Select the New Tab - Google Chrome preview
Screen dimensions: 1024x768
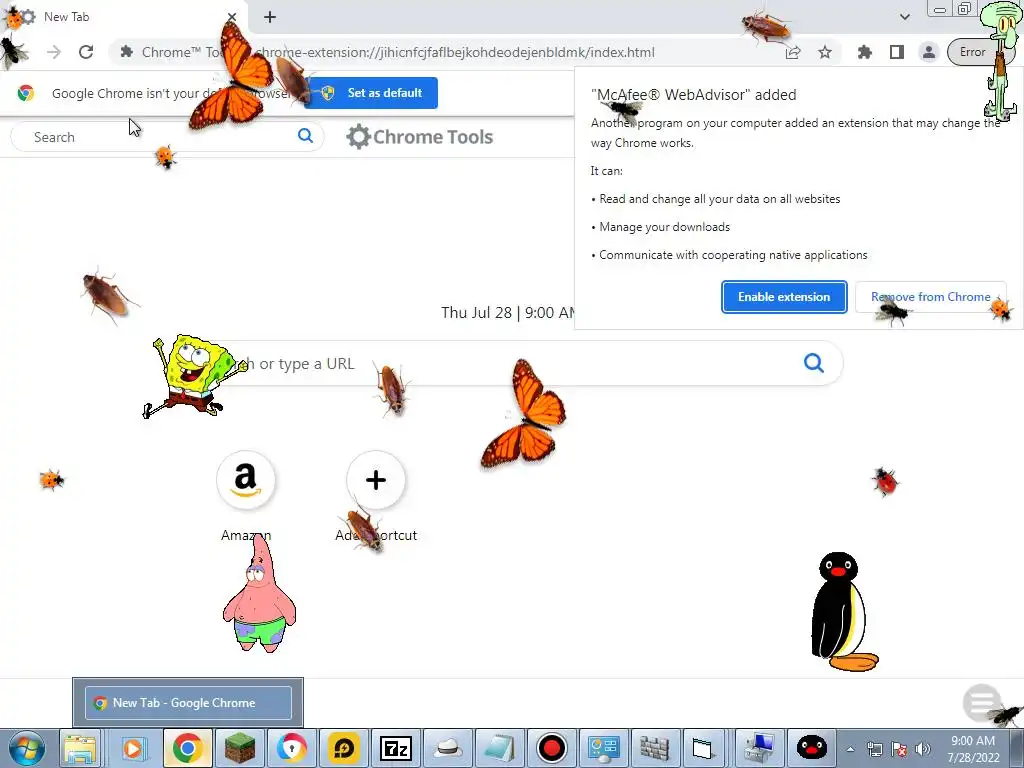[188, 703]
